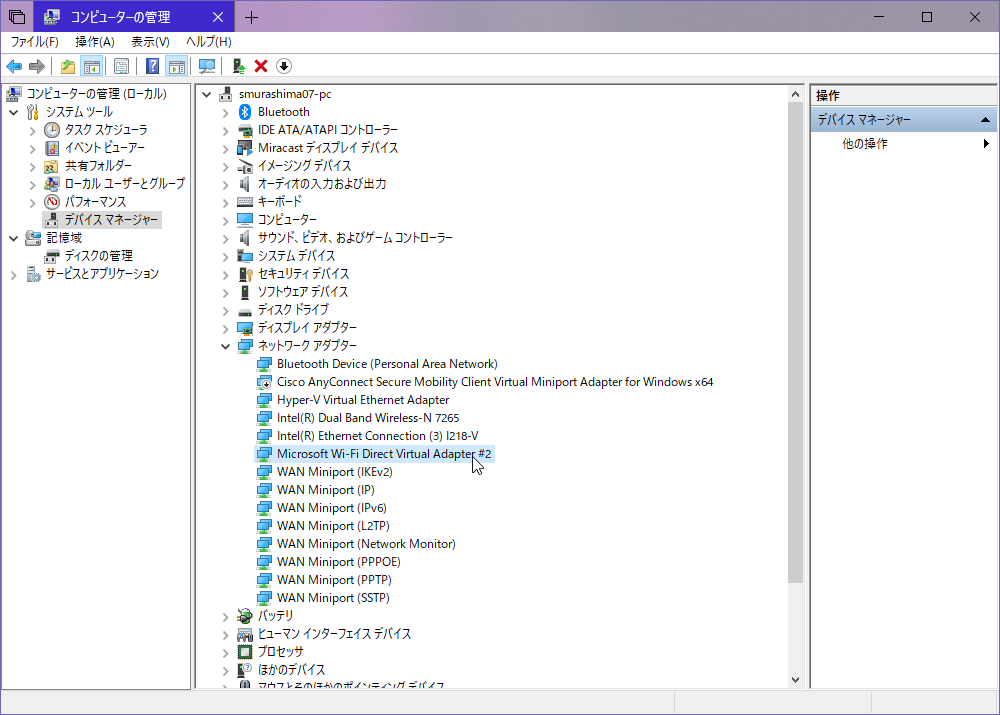Expand the タスク スケジューラ node

(x=32, y=130)
